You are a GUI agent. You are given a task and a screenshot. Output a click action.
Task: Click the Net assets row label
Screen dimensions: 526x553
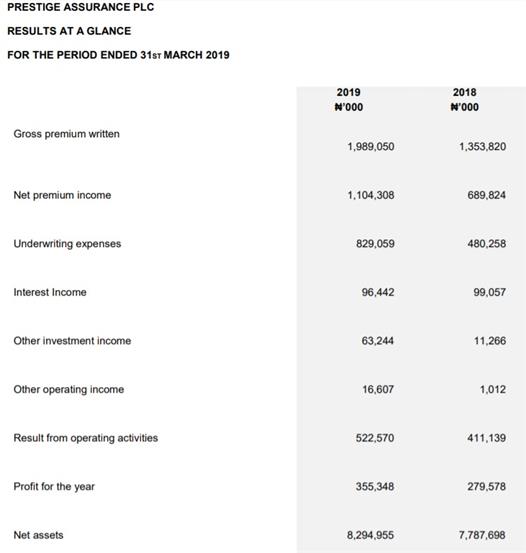pyautogui.click(x=38, y=535)
